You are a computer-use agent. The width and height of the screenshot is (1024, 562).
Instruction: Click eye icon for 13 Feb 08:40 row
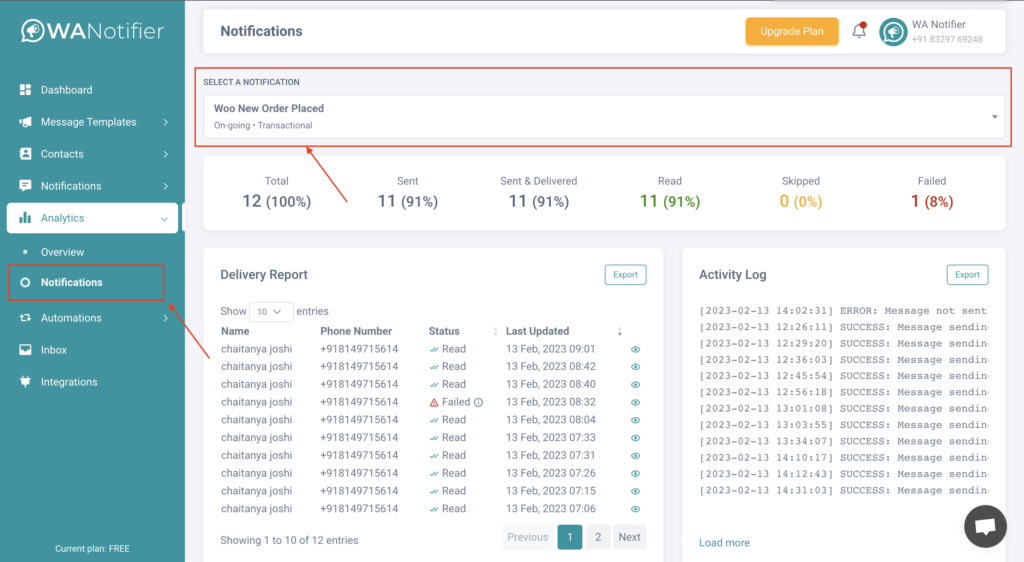pyautogui.click(x=635, y=384)
